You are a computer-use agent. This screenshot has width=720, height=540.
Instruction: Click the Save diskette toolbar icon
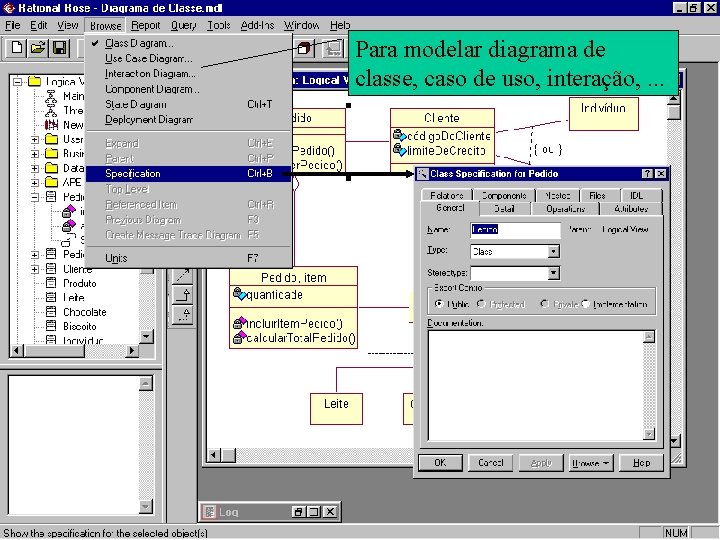(x=60, y=48)
